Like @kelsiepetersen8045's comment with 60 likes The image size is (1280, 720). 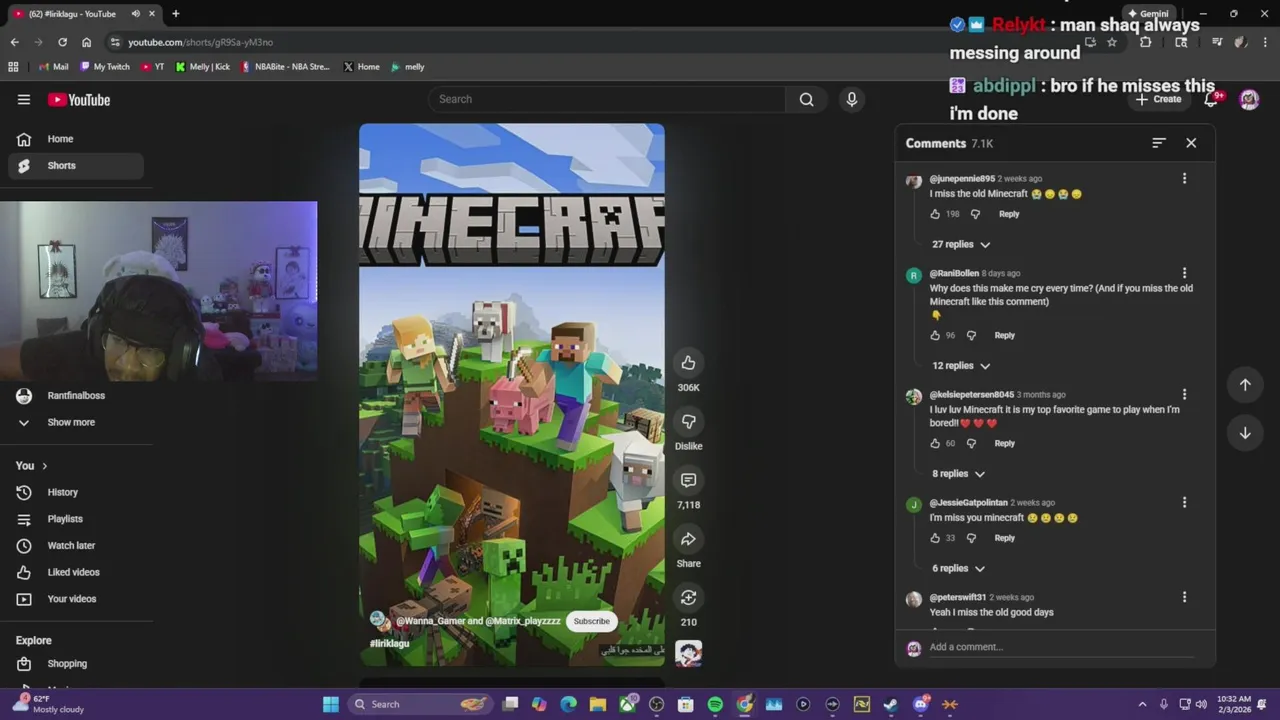(935, 443)
